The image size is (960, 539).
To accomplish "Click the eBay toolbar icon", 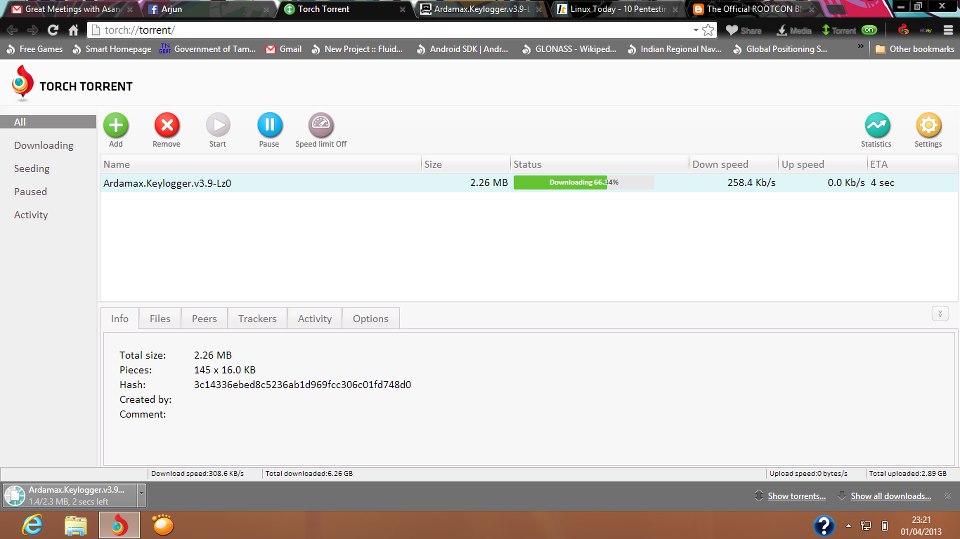I will (926, 30).
